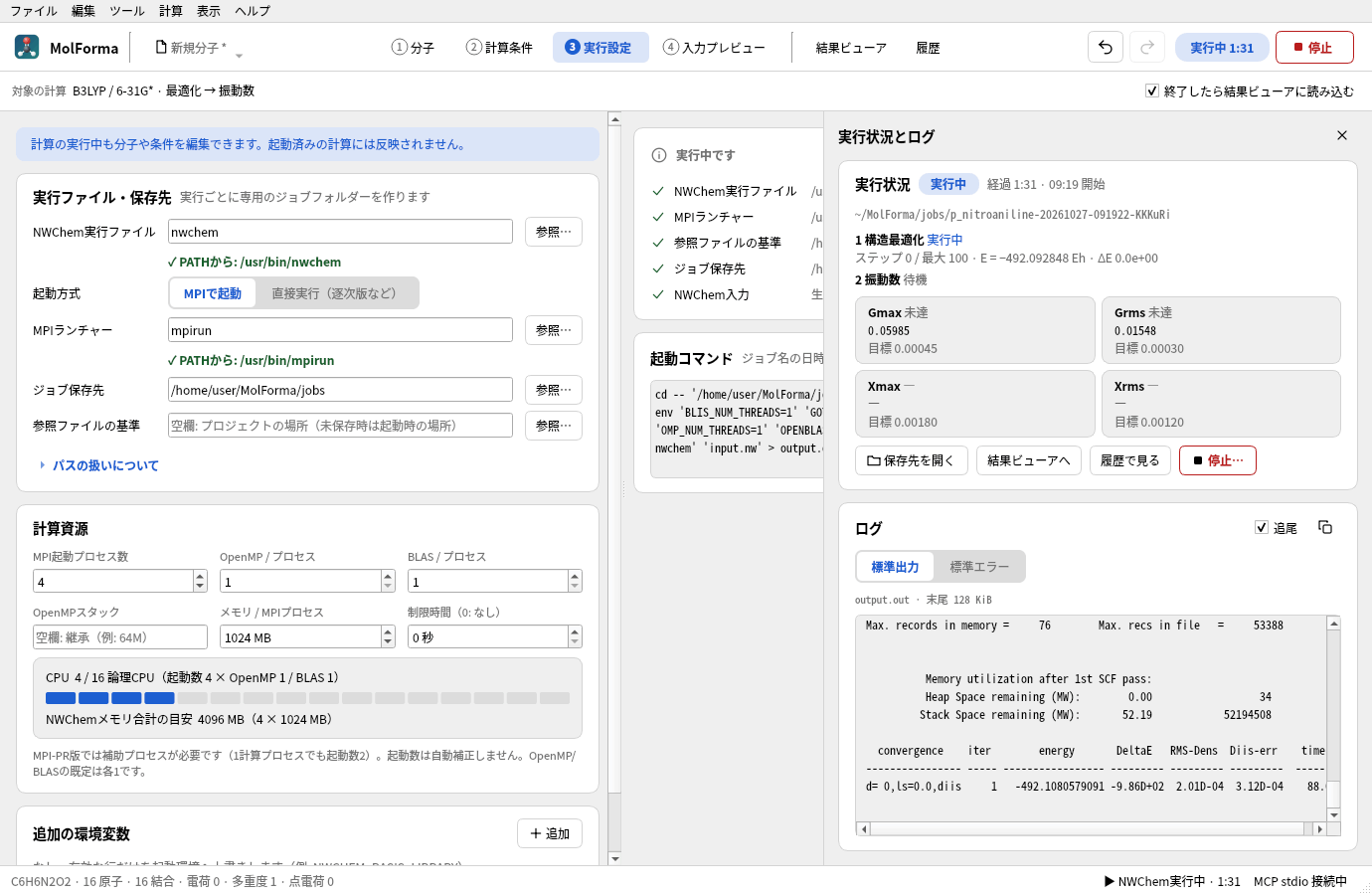Click the undo arrow button
Viewport: 1372px width, 895px height.
pos(1106,48)
